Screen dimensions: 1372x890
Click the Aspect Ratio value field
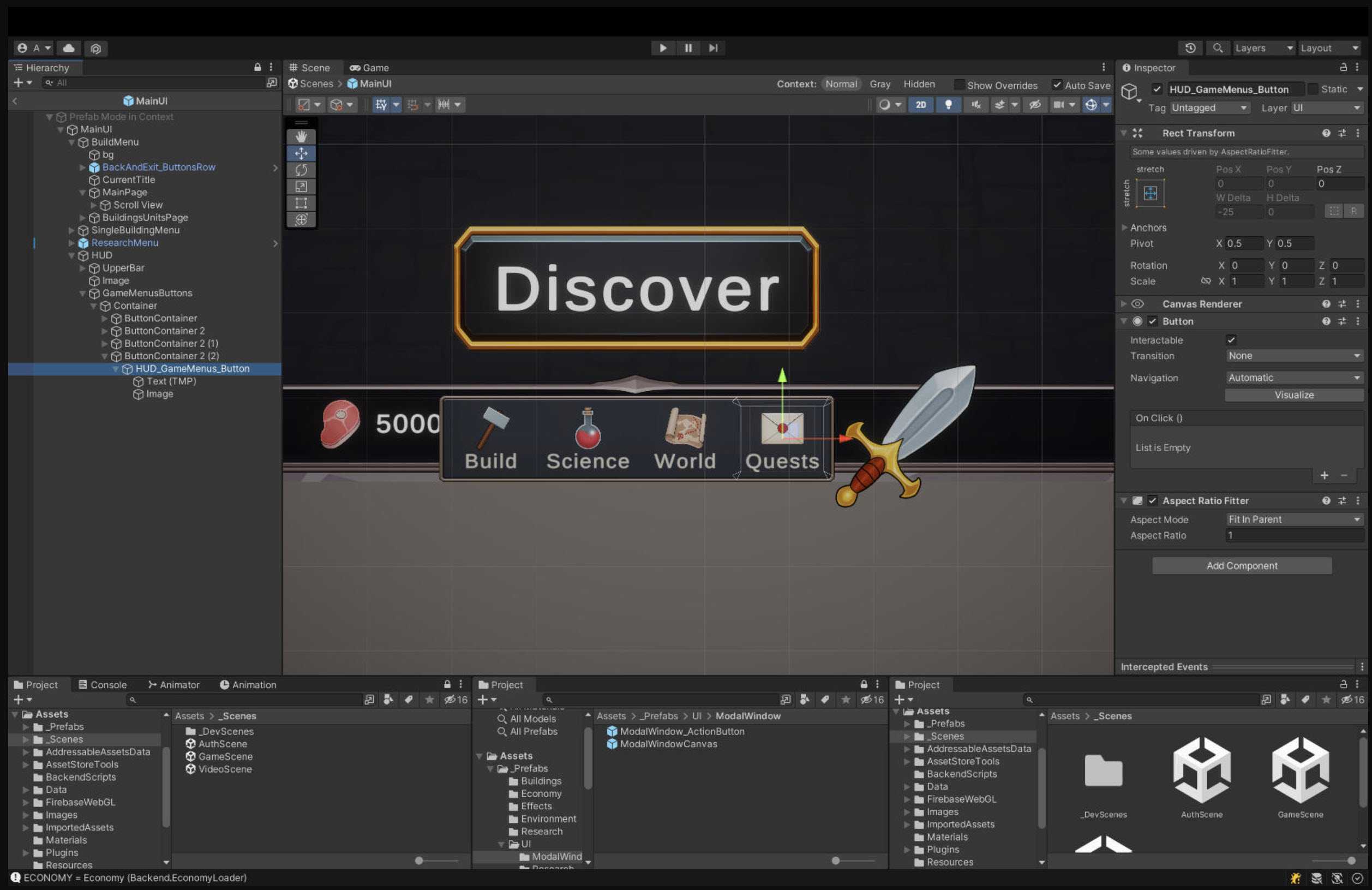point(1294,536)
